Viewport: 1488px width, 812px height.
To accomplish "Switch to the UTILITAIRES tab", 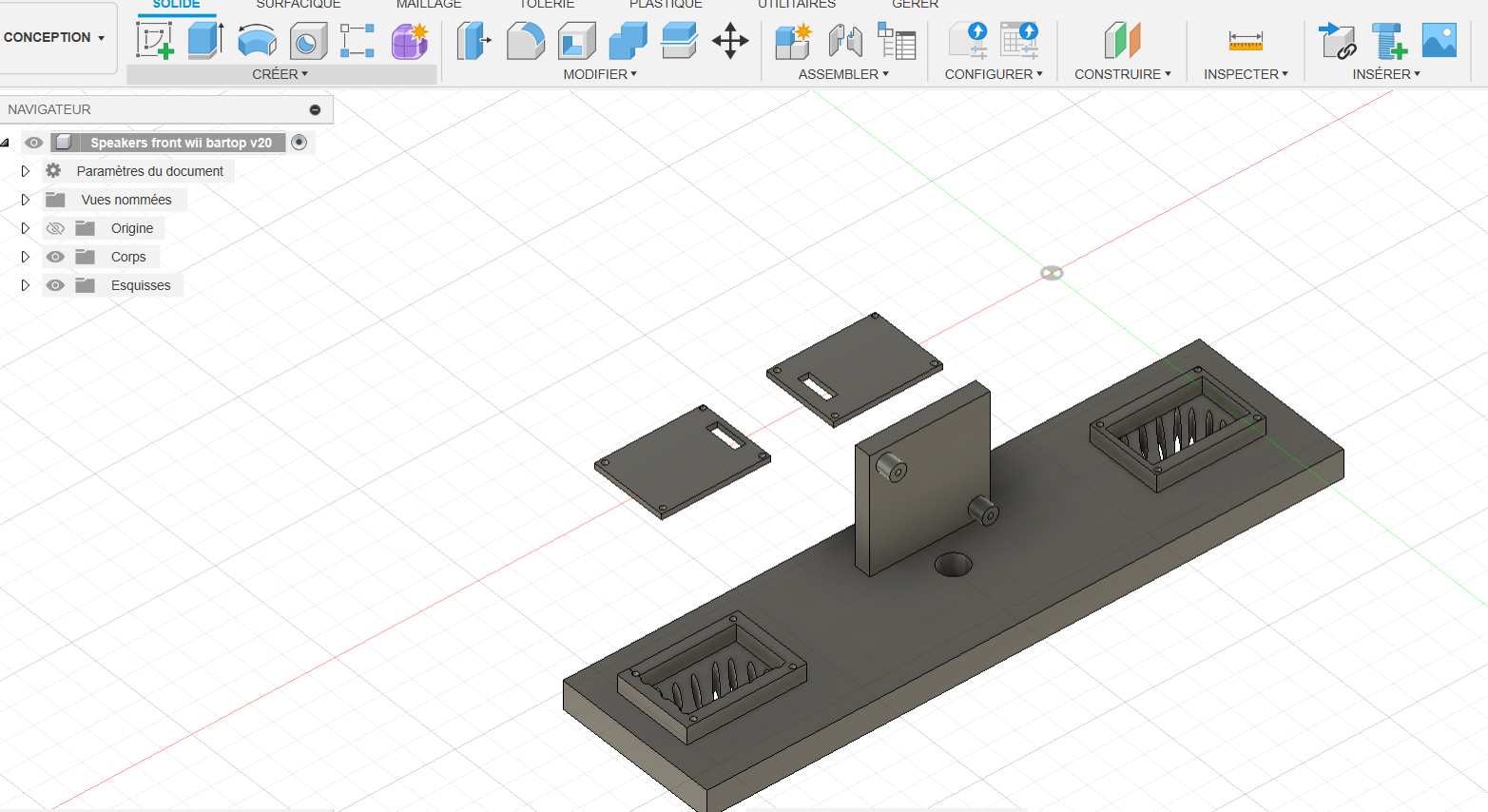I will [797, 5].
